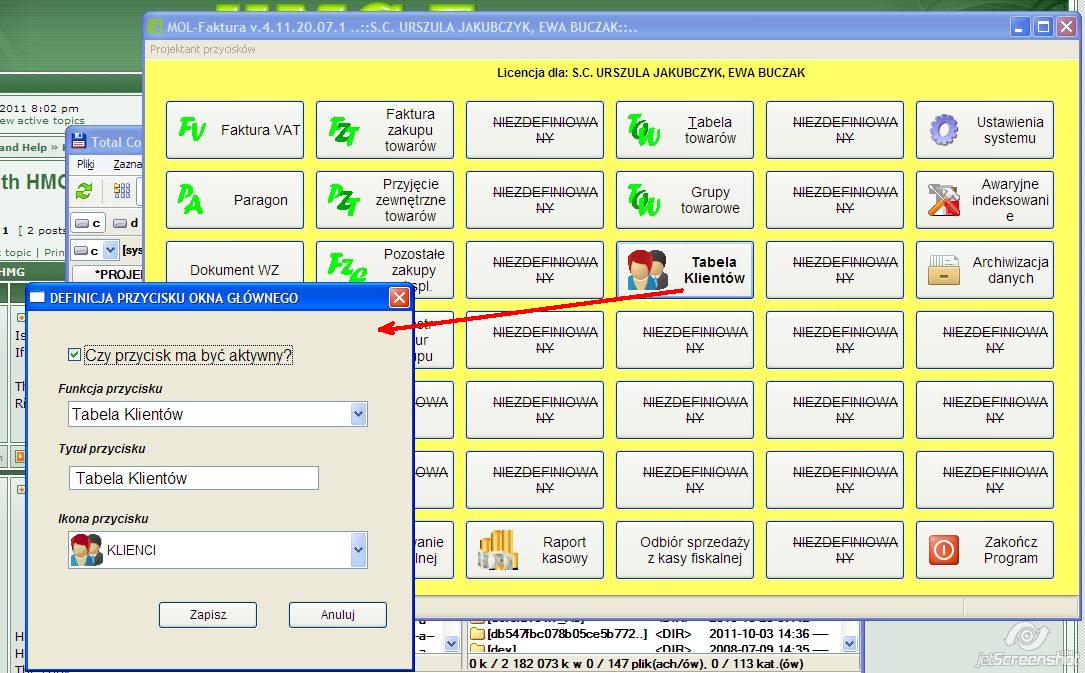The width and height of the screenshot is (1085, 673).
Task: Select drive c button in Total Commander
Action: pos(87,223)
